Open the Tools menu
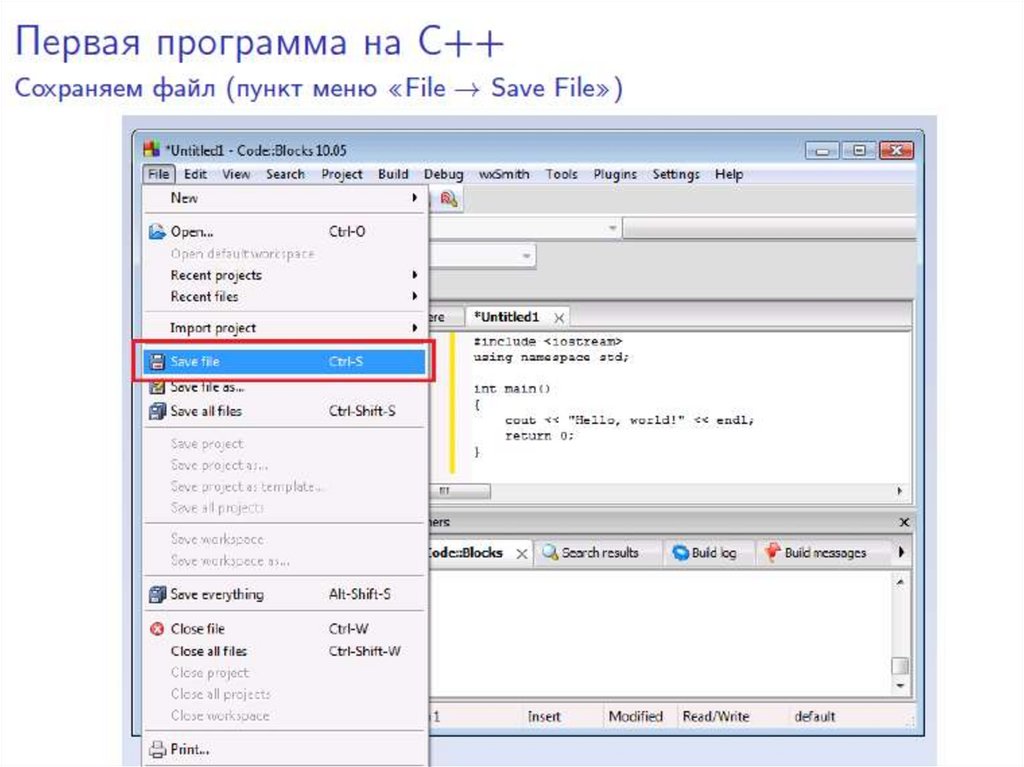 point(562,174)
